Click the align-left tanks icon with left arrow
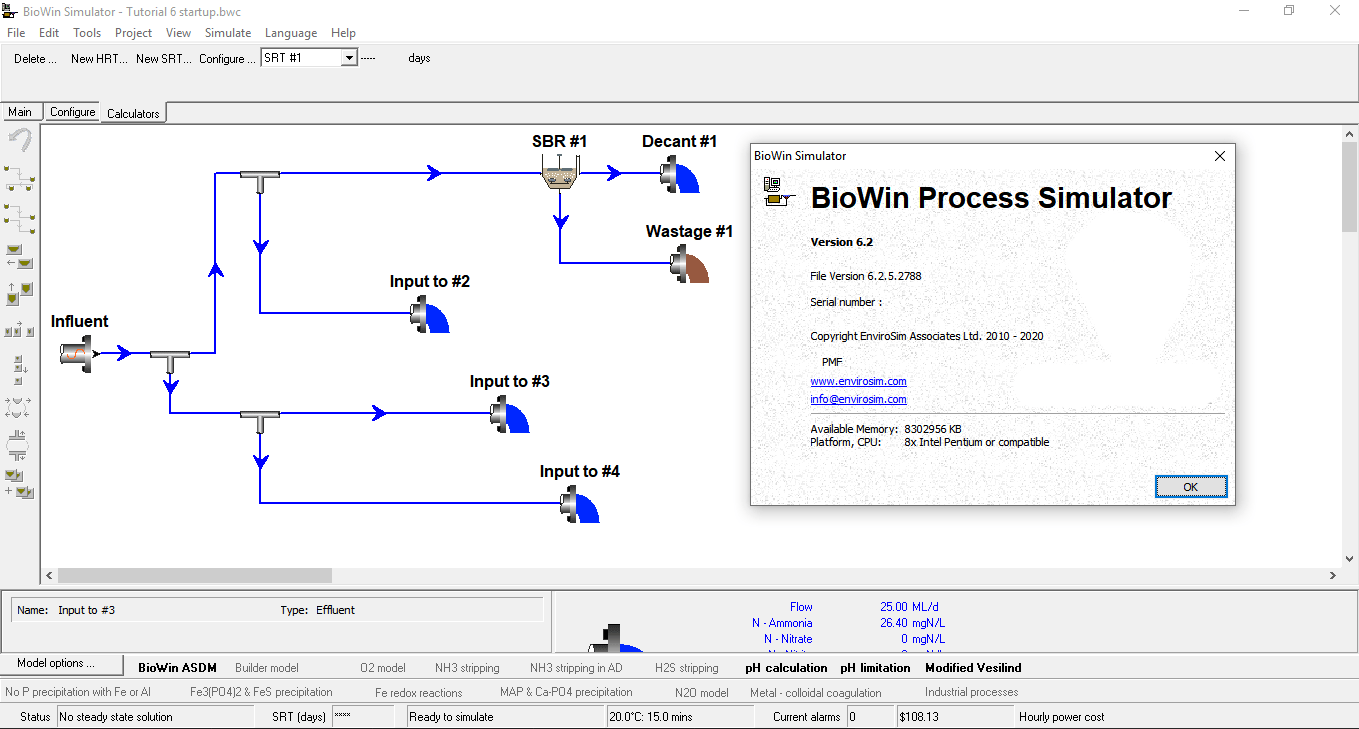This screenshot has width=1359, height=729. pyautogui.click(x=20, y=257)
